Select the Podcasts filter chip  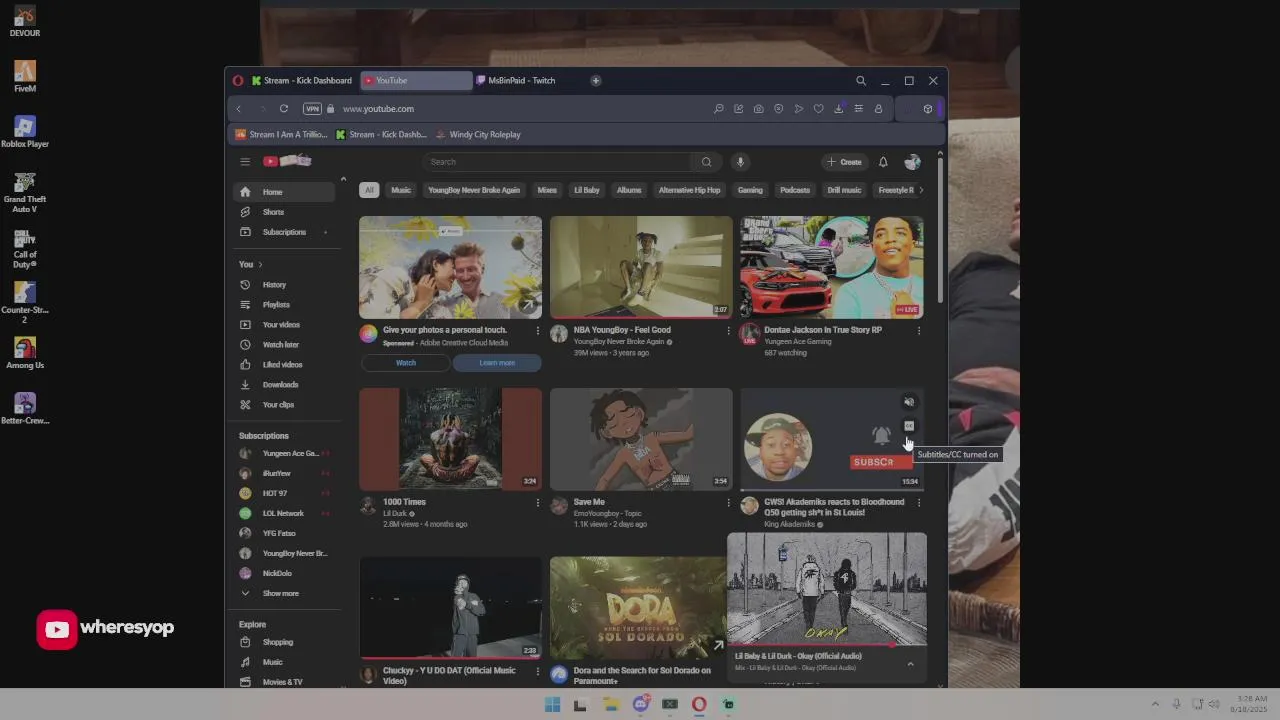point(795,190)
